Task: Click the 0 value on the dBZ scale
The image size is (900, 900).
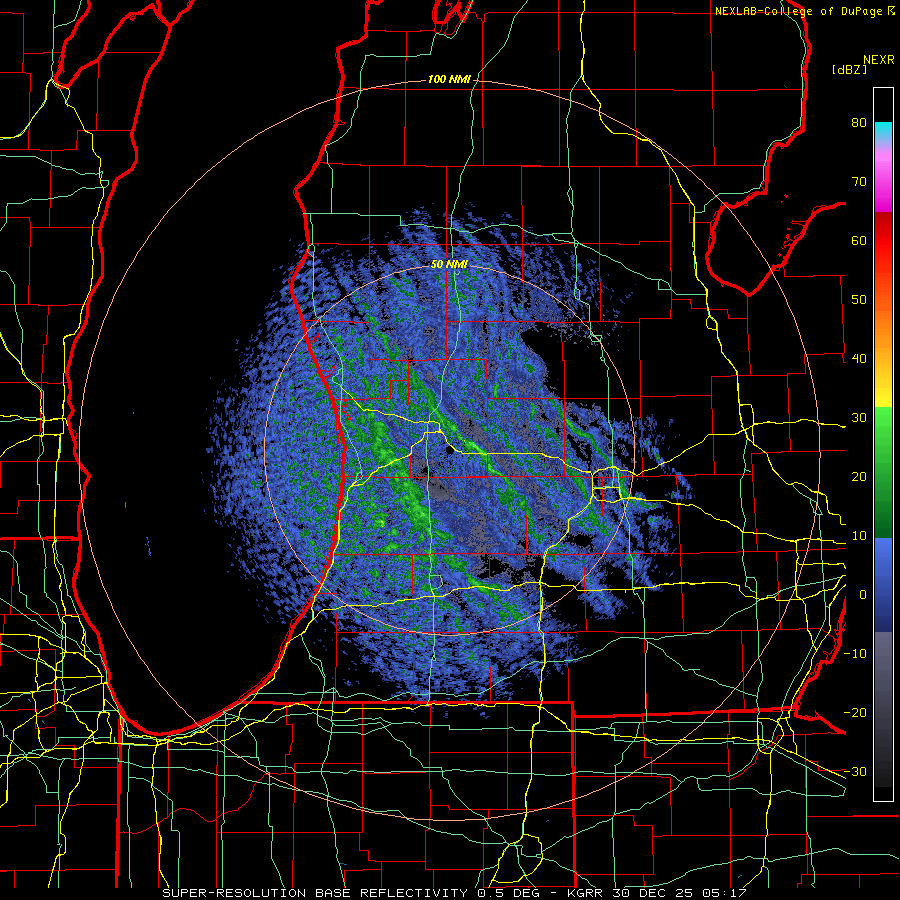Action: pos(863,595)
